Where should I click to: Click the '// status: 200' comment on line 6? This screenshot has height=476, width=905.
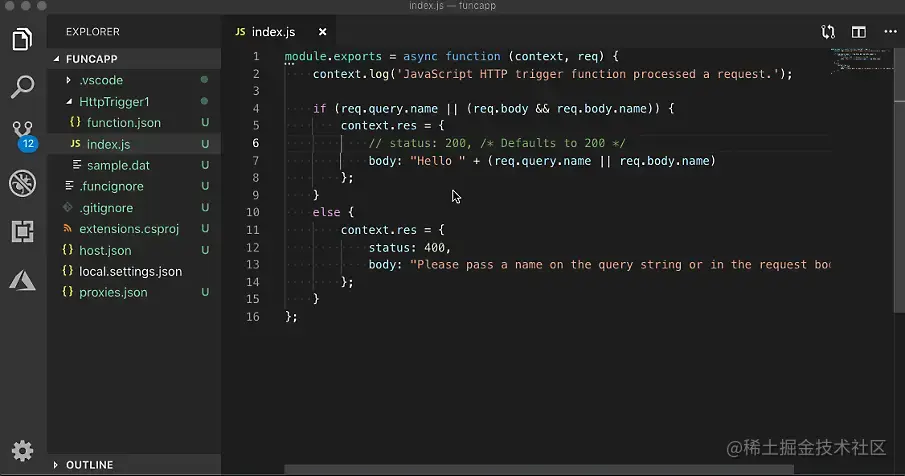pyautogui.click(x=420, y=143)
